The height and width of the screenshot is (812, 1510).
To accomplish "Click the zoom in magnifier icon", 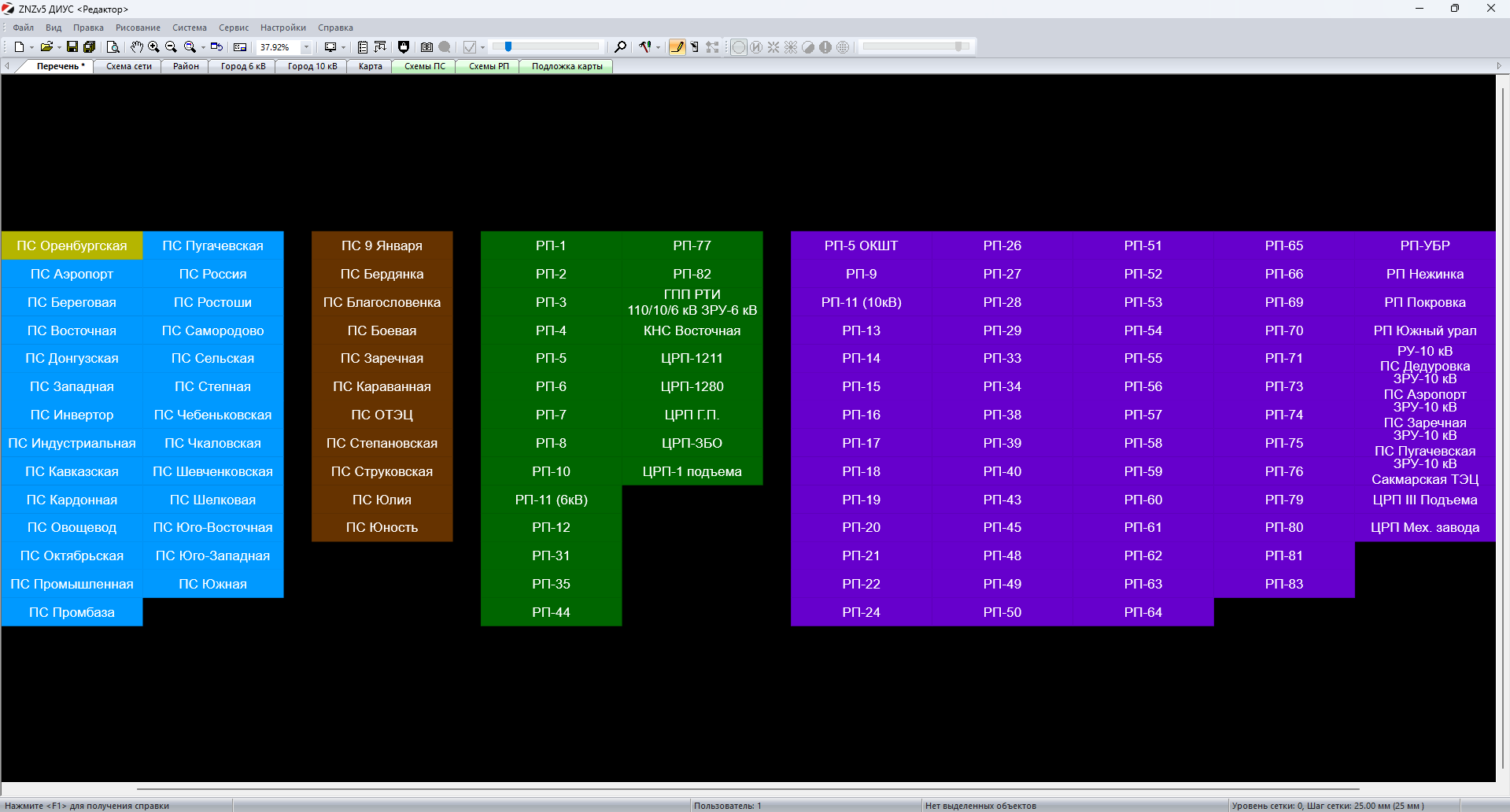I will point(154,47).
